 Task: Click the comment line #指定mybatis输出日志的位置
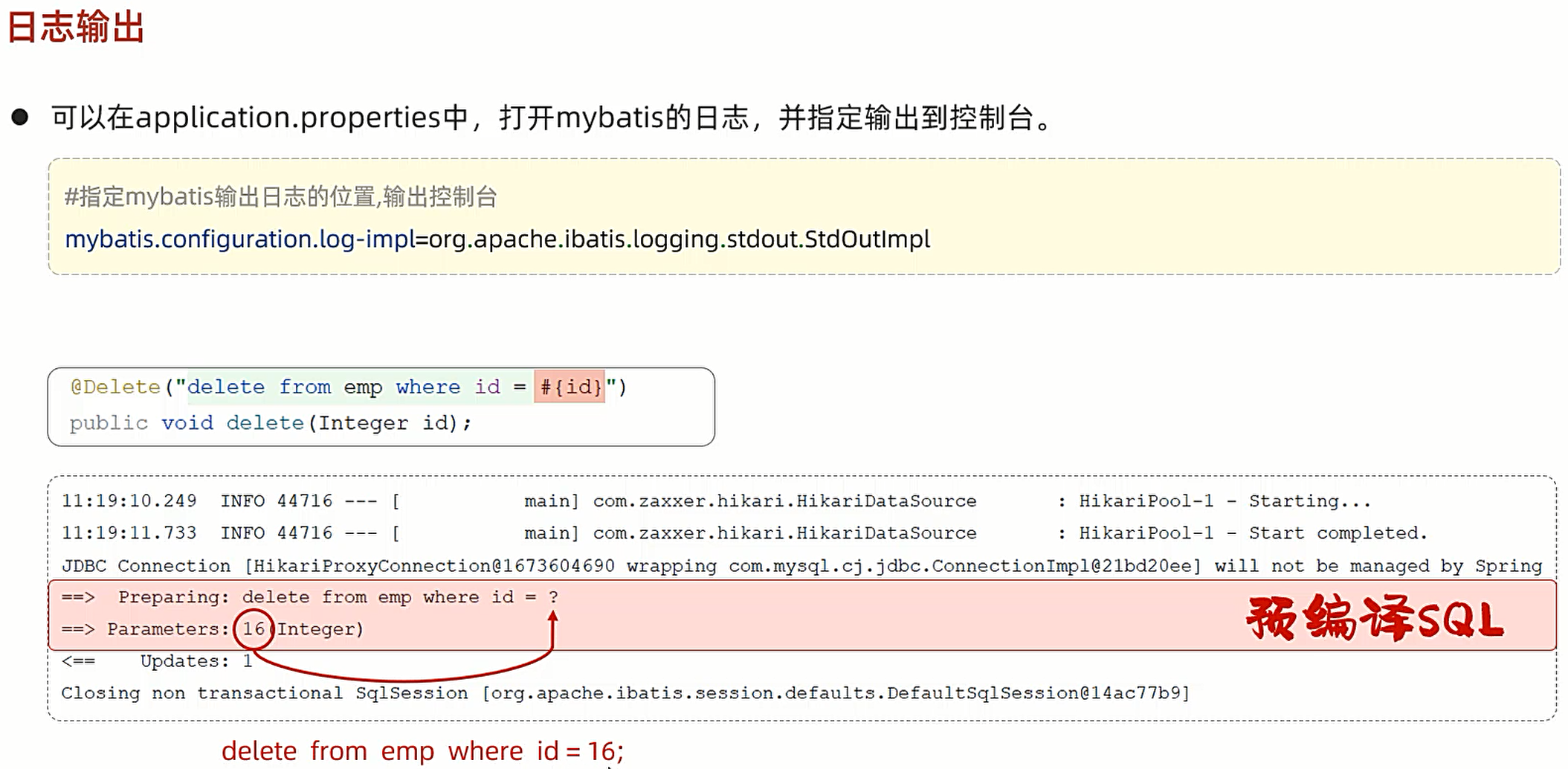(281, 197)
